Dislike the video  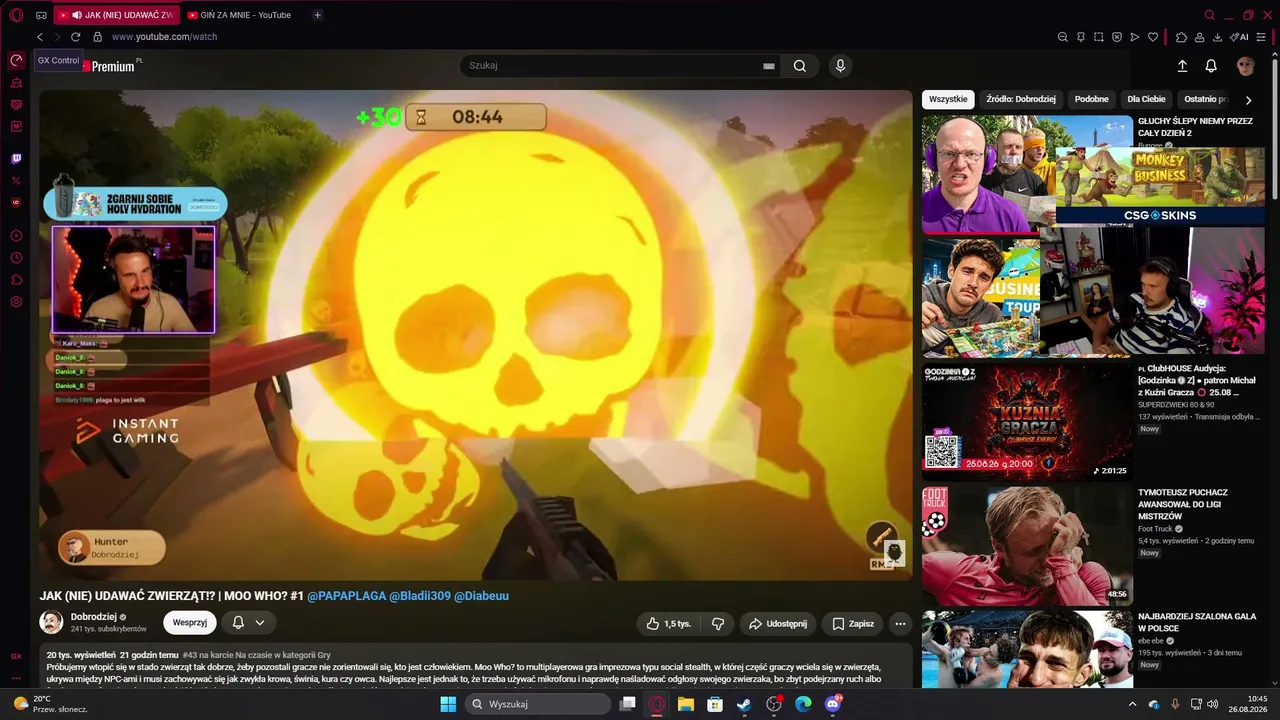coord(718,624)
